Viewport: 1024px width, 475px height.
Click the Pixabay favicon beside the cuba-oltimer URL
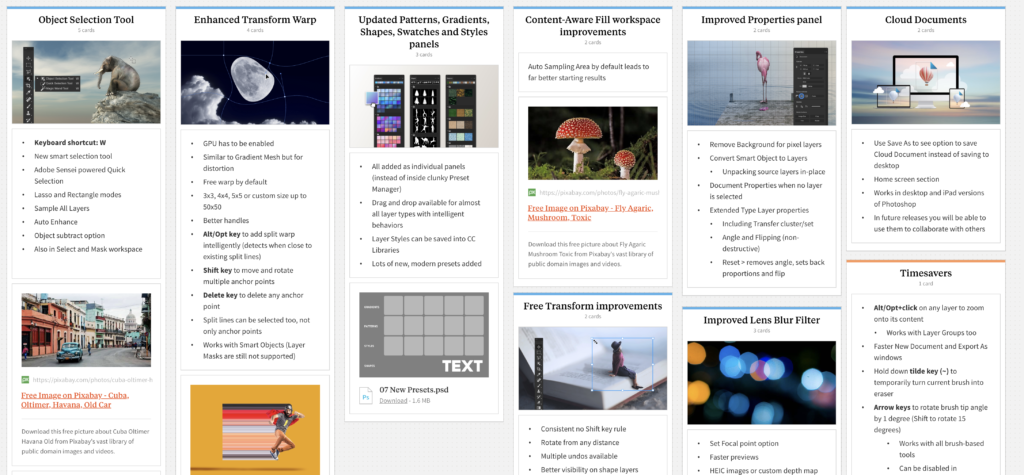coord(25,380)
